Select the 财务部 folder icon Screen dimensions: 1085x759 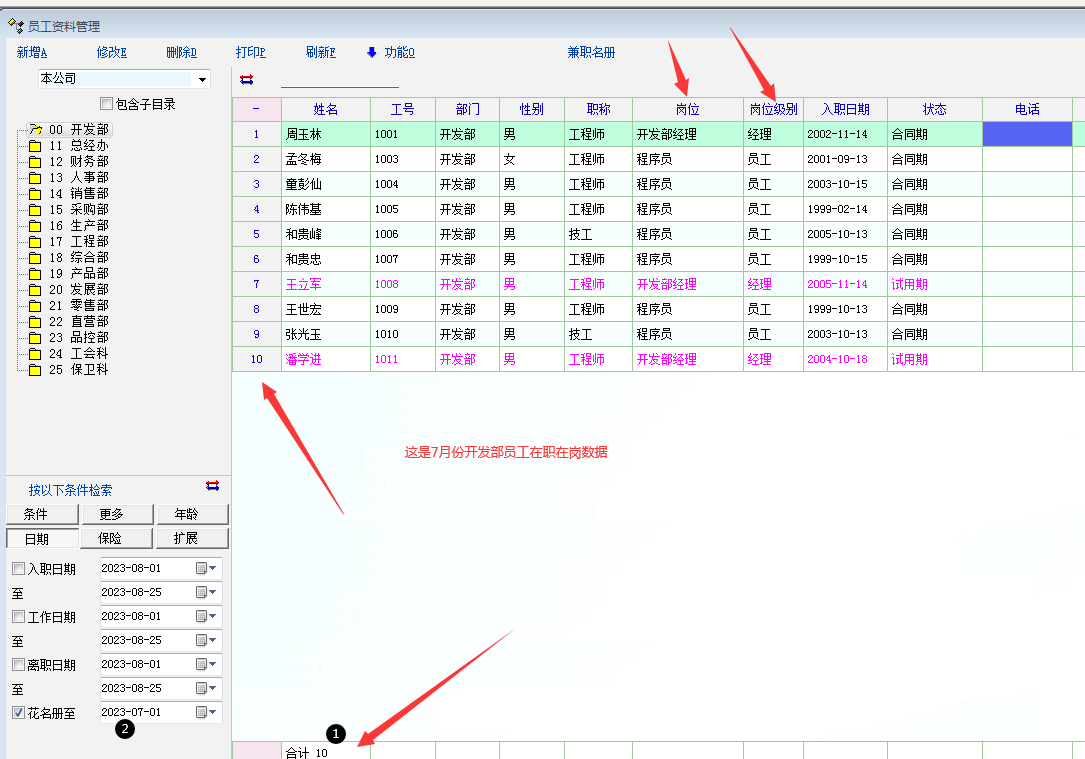click(35, 162)
